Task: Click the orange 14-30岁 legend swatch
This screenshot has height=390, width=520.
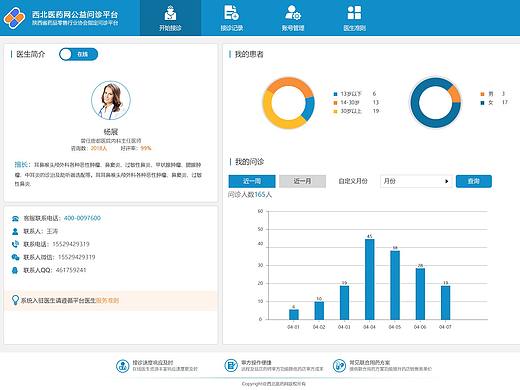Action: pyautogui.click(x=335, y=103)
